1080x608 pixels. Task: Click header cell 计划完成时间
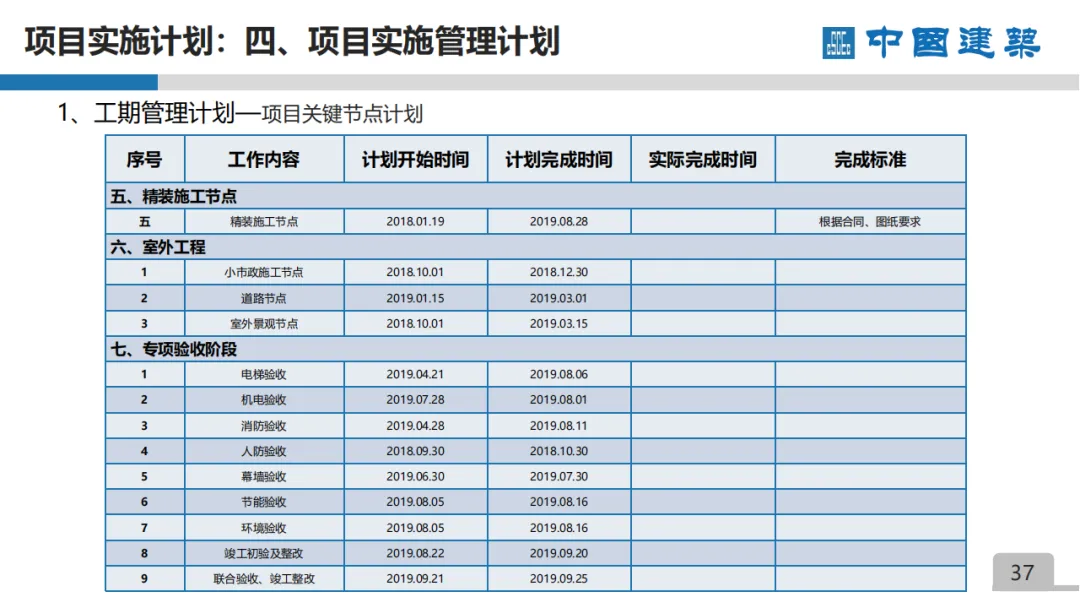[559, 160]
